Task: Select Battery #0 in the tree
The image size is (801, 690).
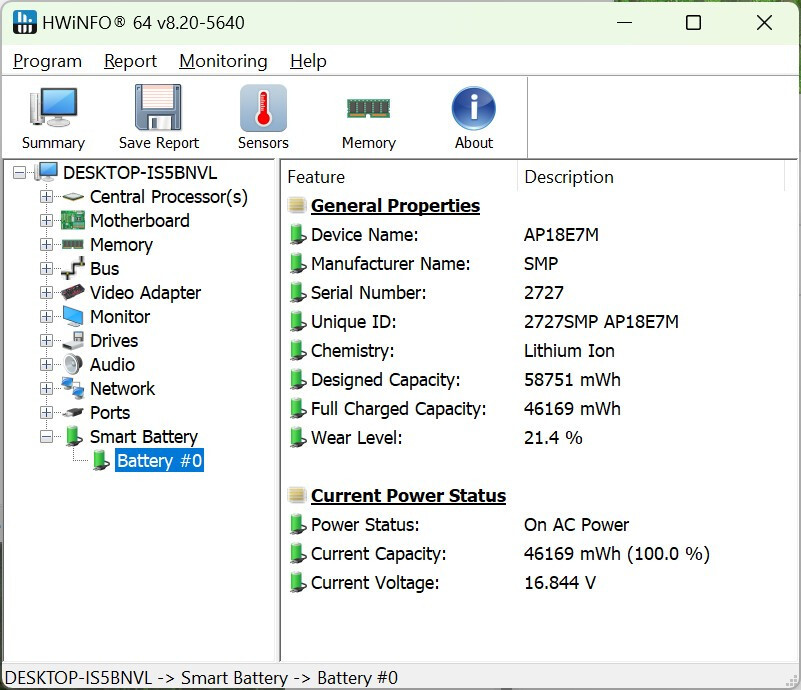Action: [159, 460]
